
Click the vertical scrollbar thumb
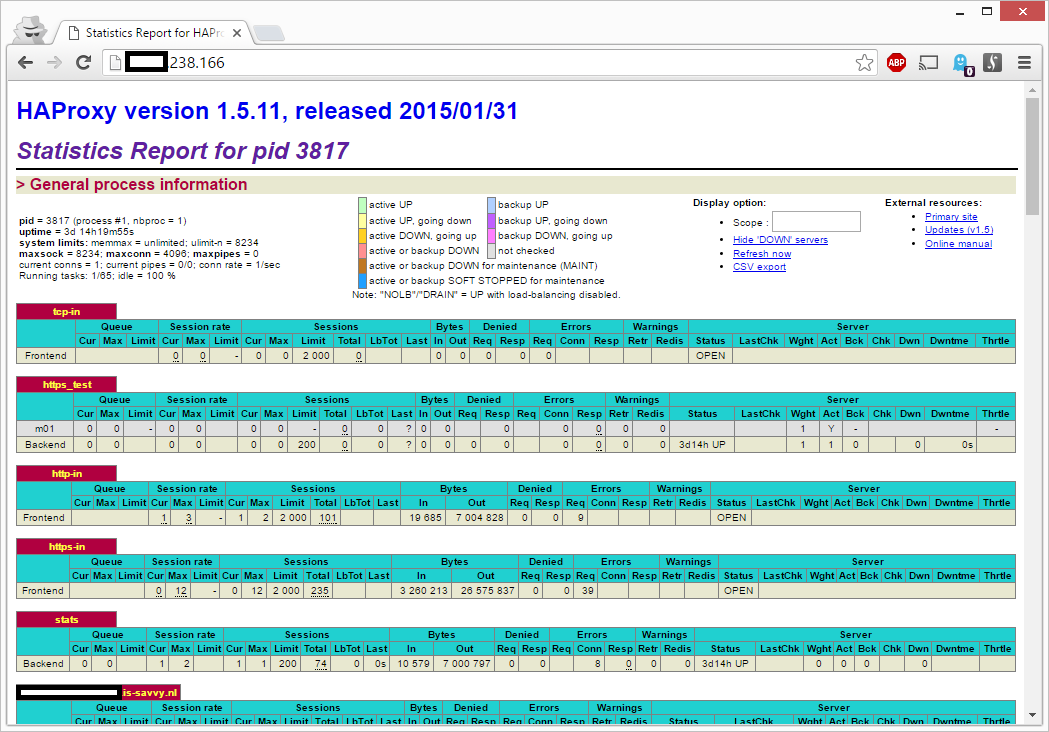click(x=1032, y=156)
